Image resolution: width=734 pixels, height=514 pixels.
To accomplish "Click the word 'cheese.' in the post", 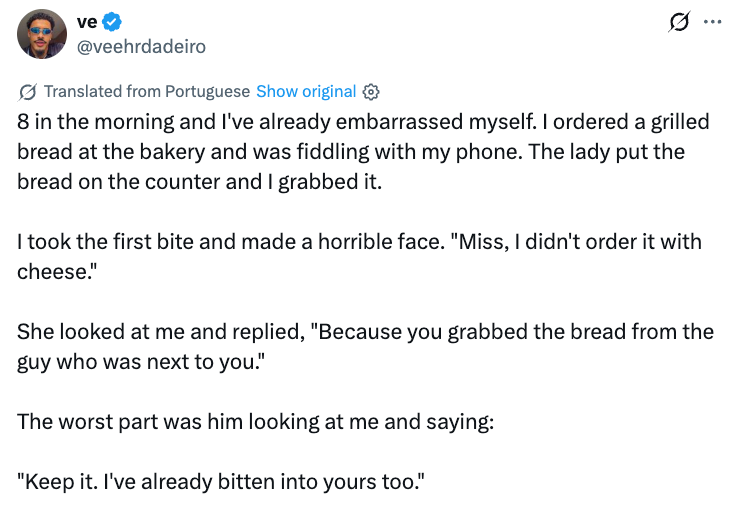I will click(57, 272).
